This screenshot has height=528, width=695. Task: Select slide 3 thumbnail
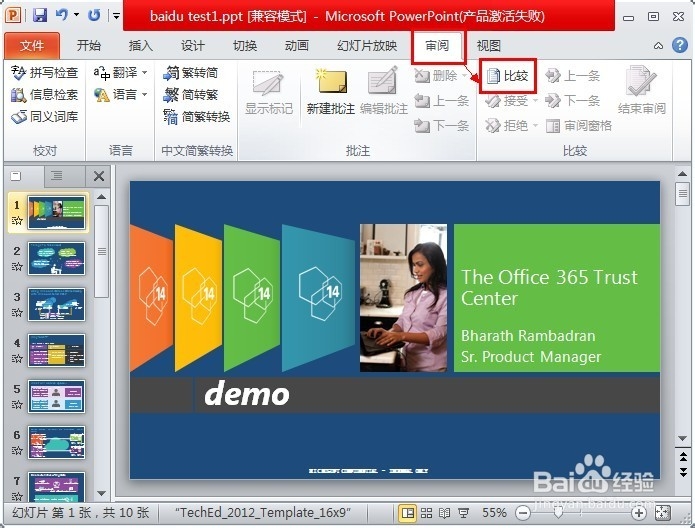tap(56, 305)
